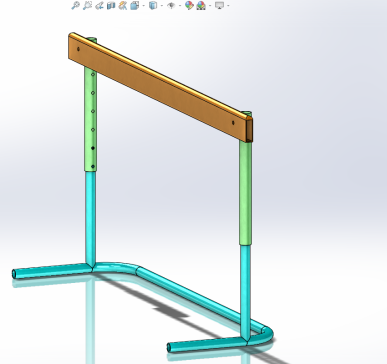Expand the Display Style dropdown arrow
387x364 pixels.
162,6
